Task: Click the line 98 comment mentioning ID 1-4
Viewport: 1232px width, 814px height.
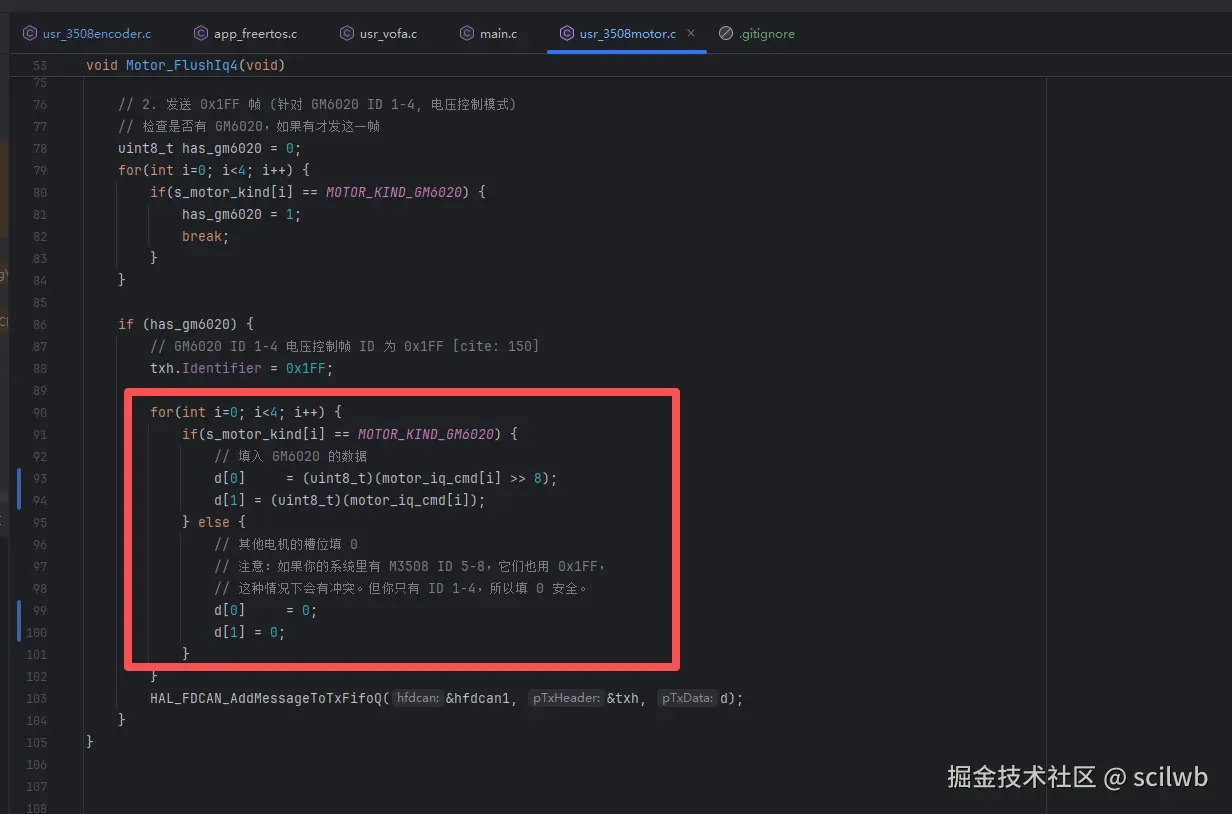Action: coord(402,588)
